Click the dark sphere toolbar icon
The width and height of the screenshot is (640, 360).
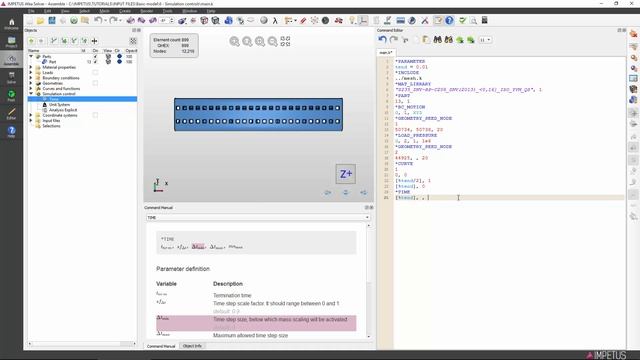point(325,20)
